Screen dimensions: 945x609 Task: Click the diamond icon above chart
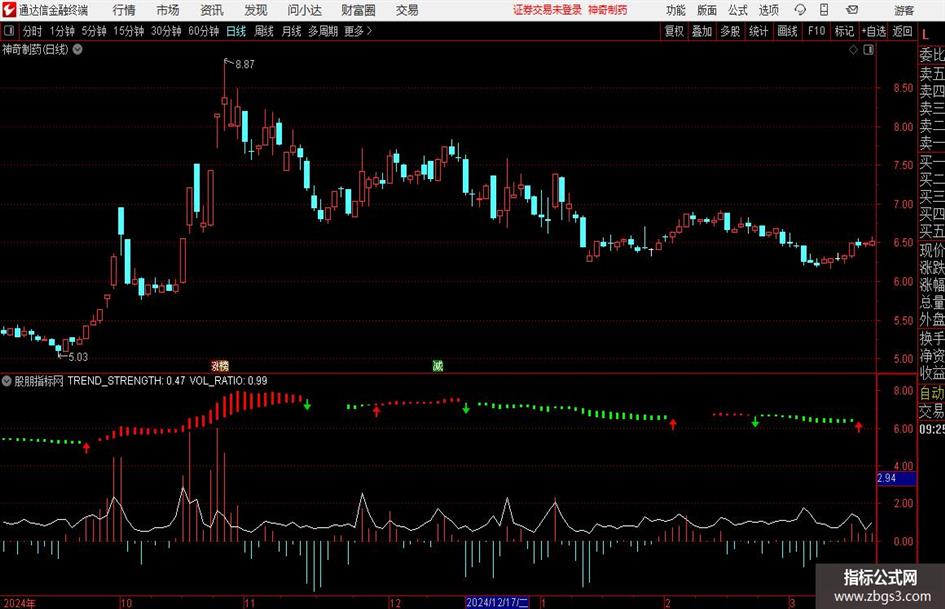853,50
